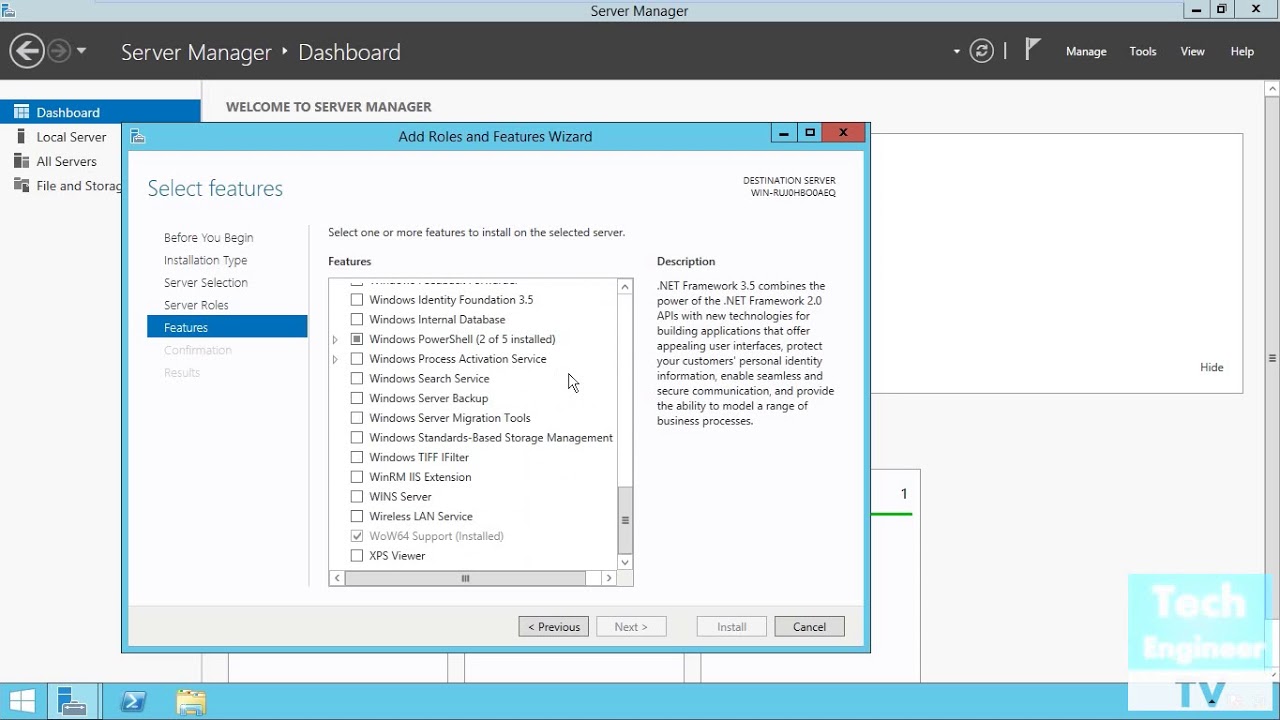Select Dashboard in the left navigation
This screenshot has width=1280, height=720.
click(x=100, y=112)
